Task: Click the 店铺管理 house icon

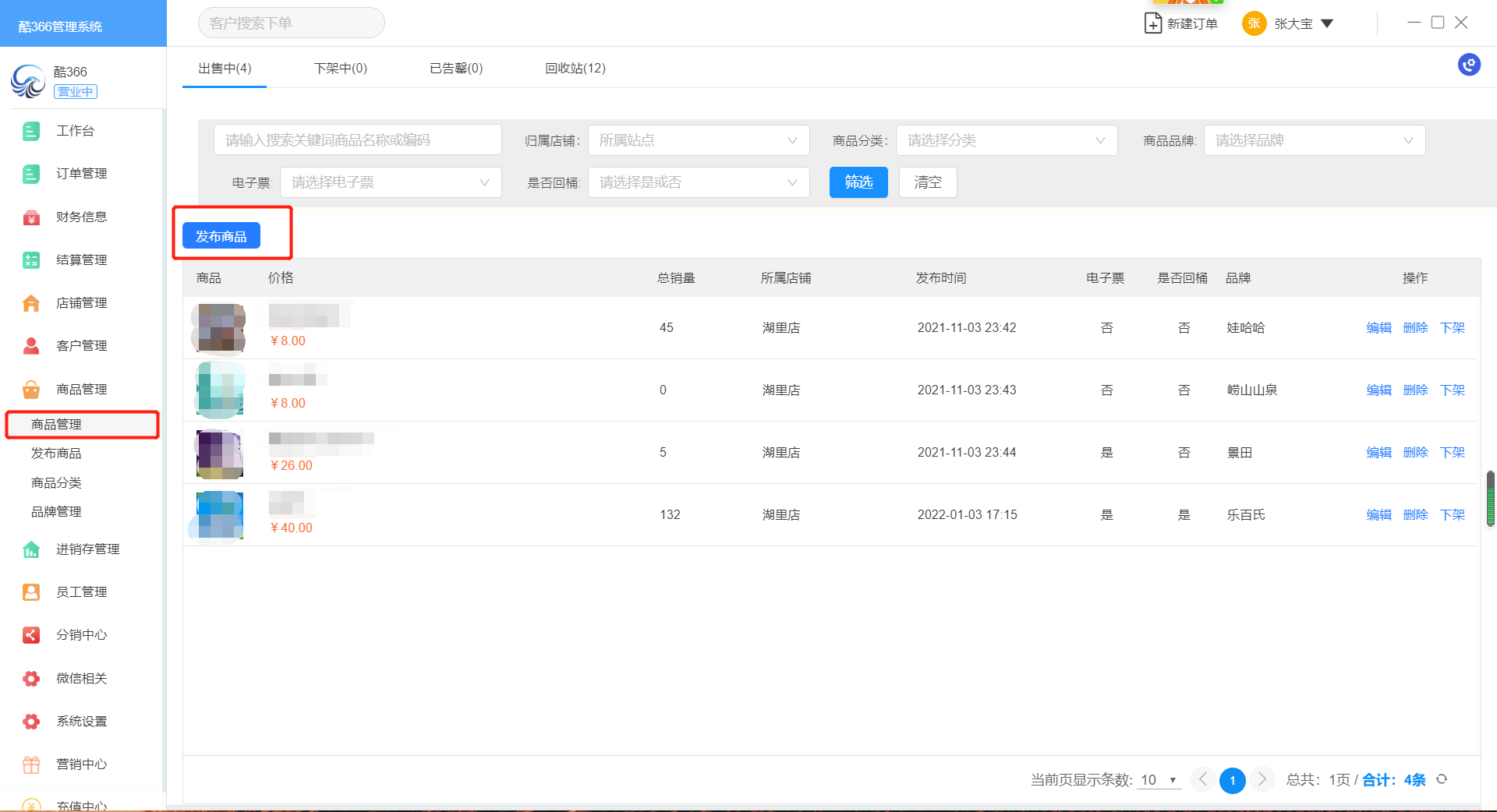Action: 31,303
